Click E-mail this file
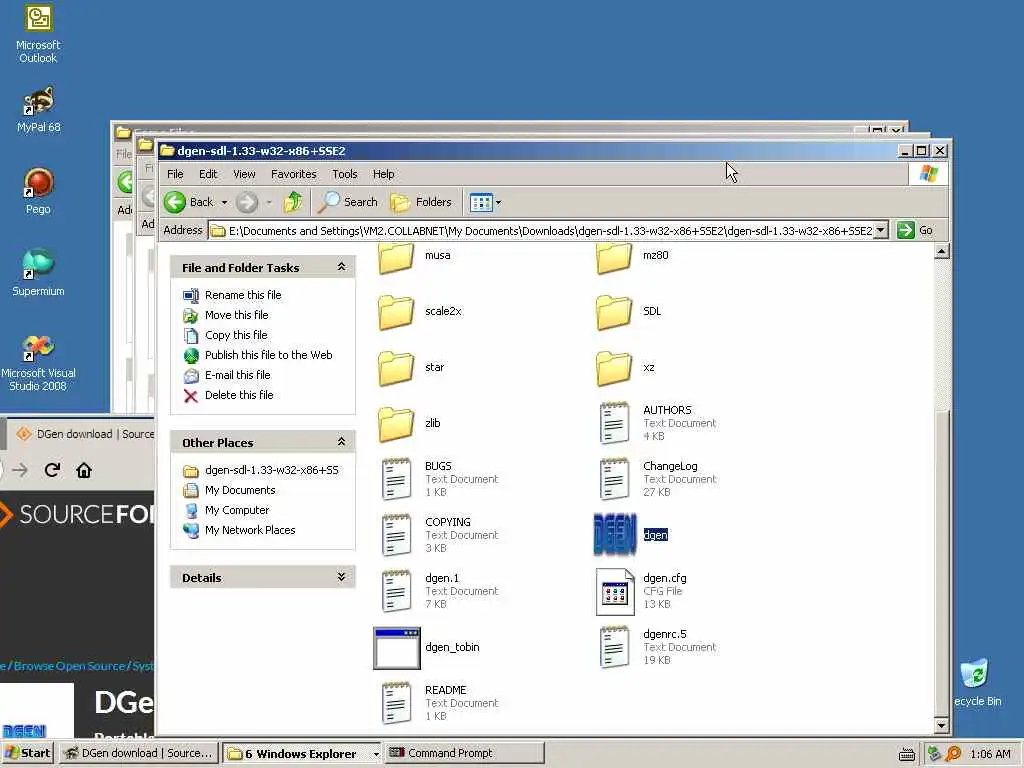 coord(237,375)
